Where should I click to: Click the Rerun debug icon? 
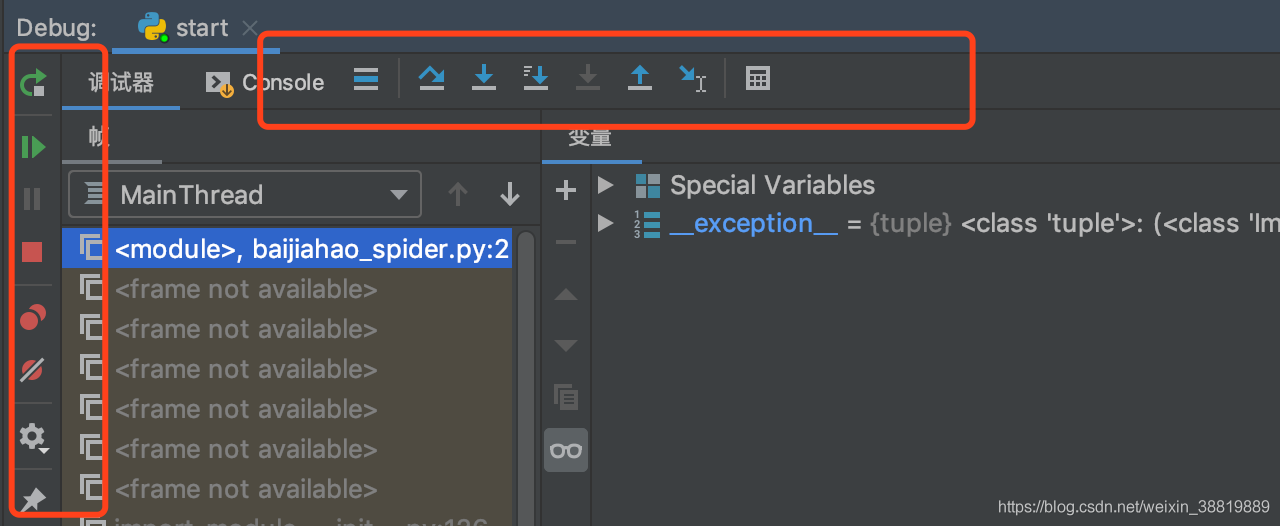[x=33, y=83]
